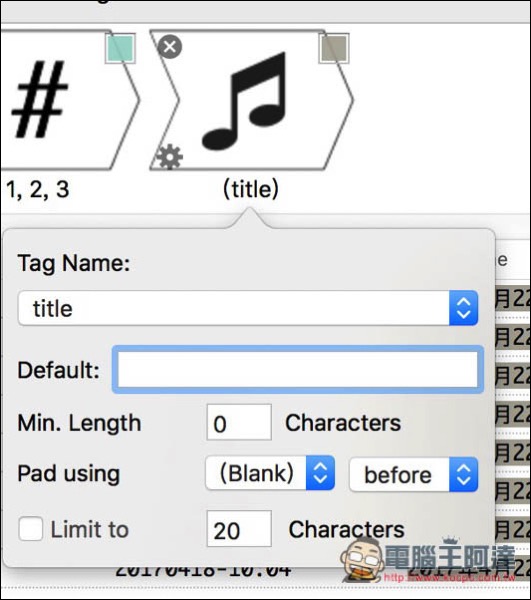Click the Limit to characters field showing 20
Viewport: 531px width, 600px height.
point(239,528)
